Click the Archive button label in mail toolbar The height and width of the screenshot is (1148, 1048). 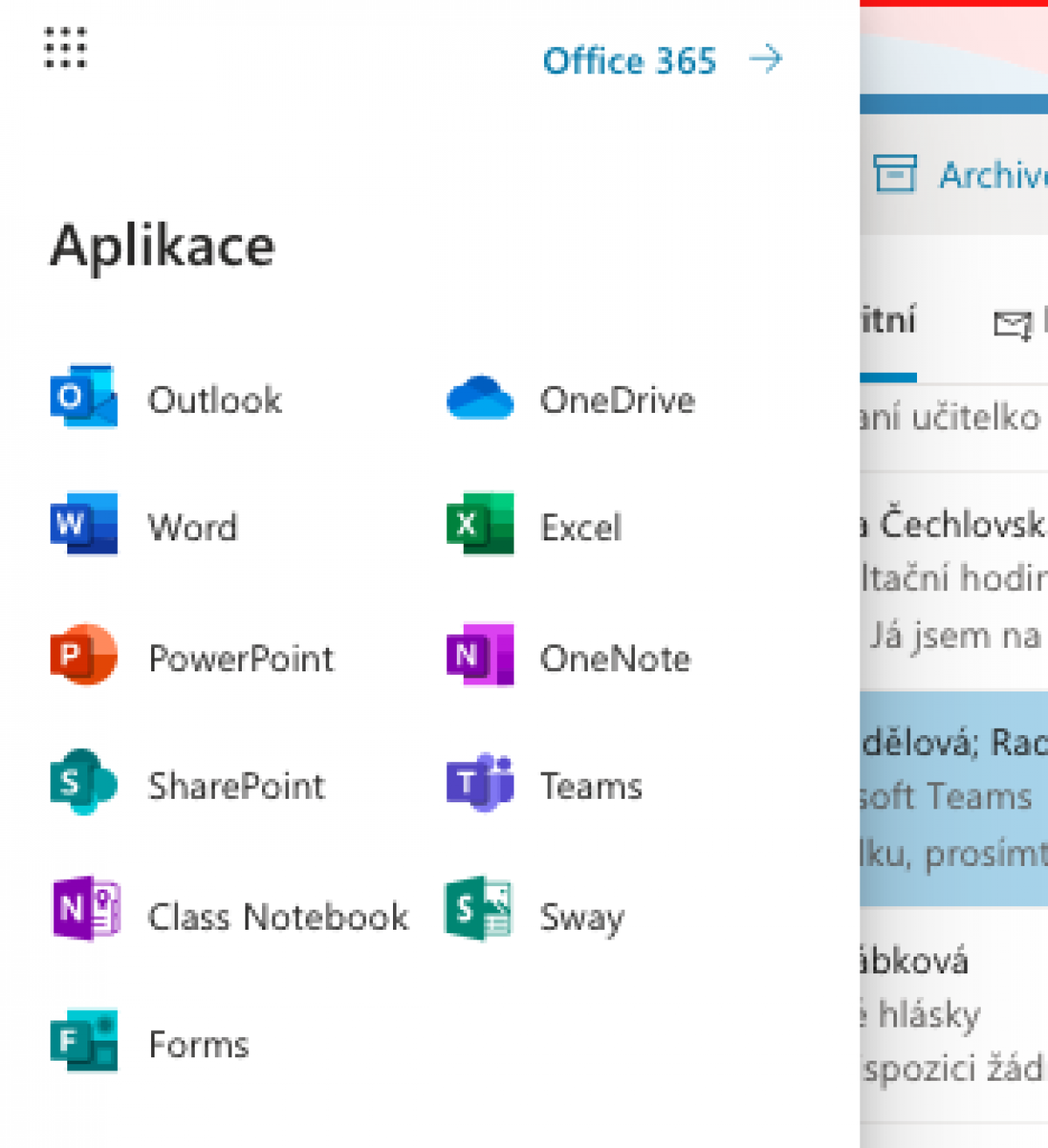pyautogui.click(x=993, y=175)
